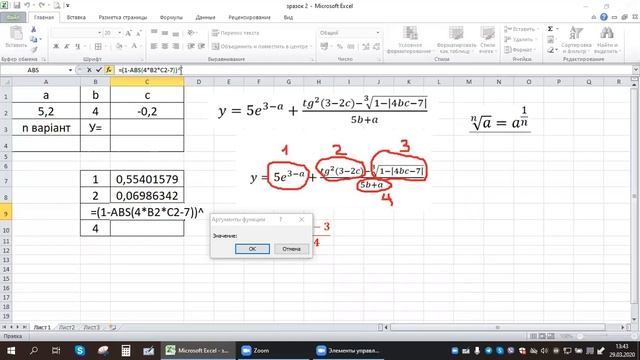Open Excel help via blue question mark
Screen dimensions: 640x360
(x=604, y=17)
